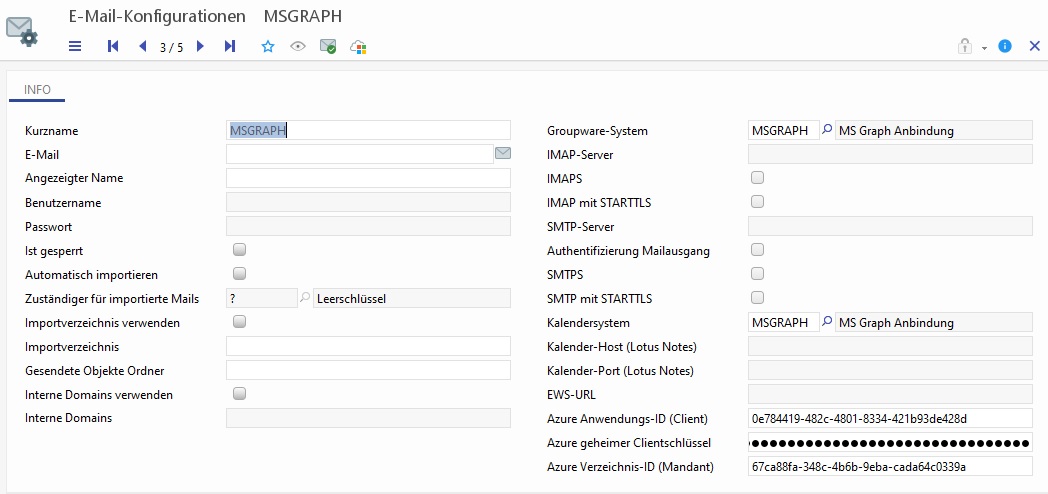Viewport: 1048px width, 494px height.
Task: Jump to the last record
Action: tap(230, 46)
